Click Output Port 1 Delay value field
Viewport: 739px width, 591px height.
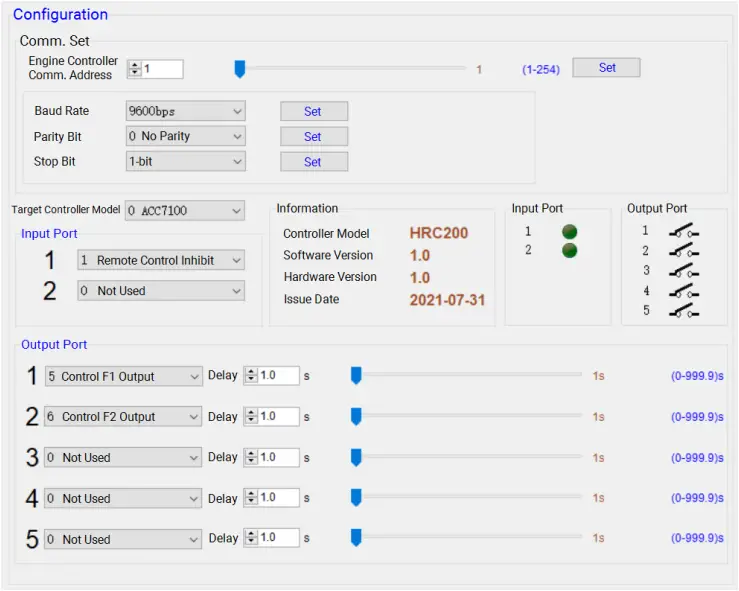click(278, 375)
